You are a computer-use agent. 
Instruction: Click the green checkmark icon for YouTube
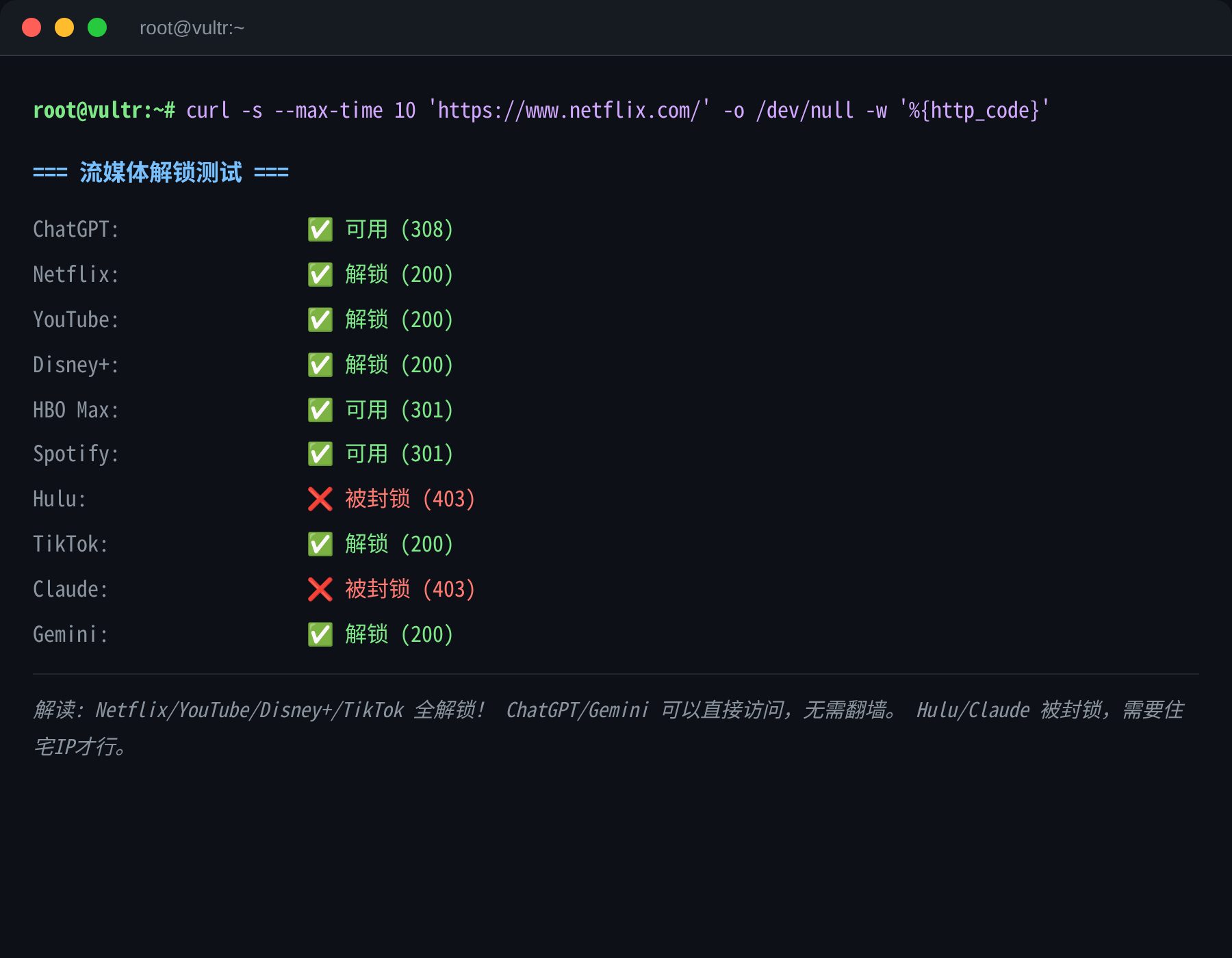320,320
